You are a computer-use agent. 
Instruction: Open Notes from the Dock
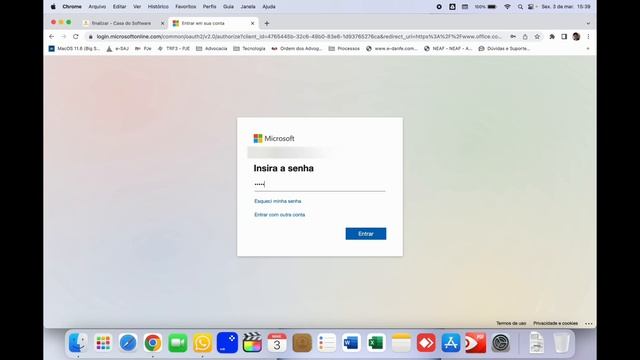401,343
